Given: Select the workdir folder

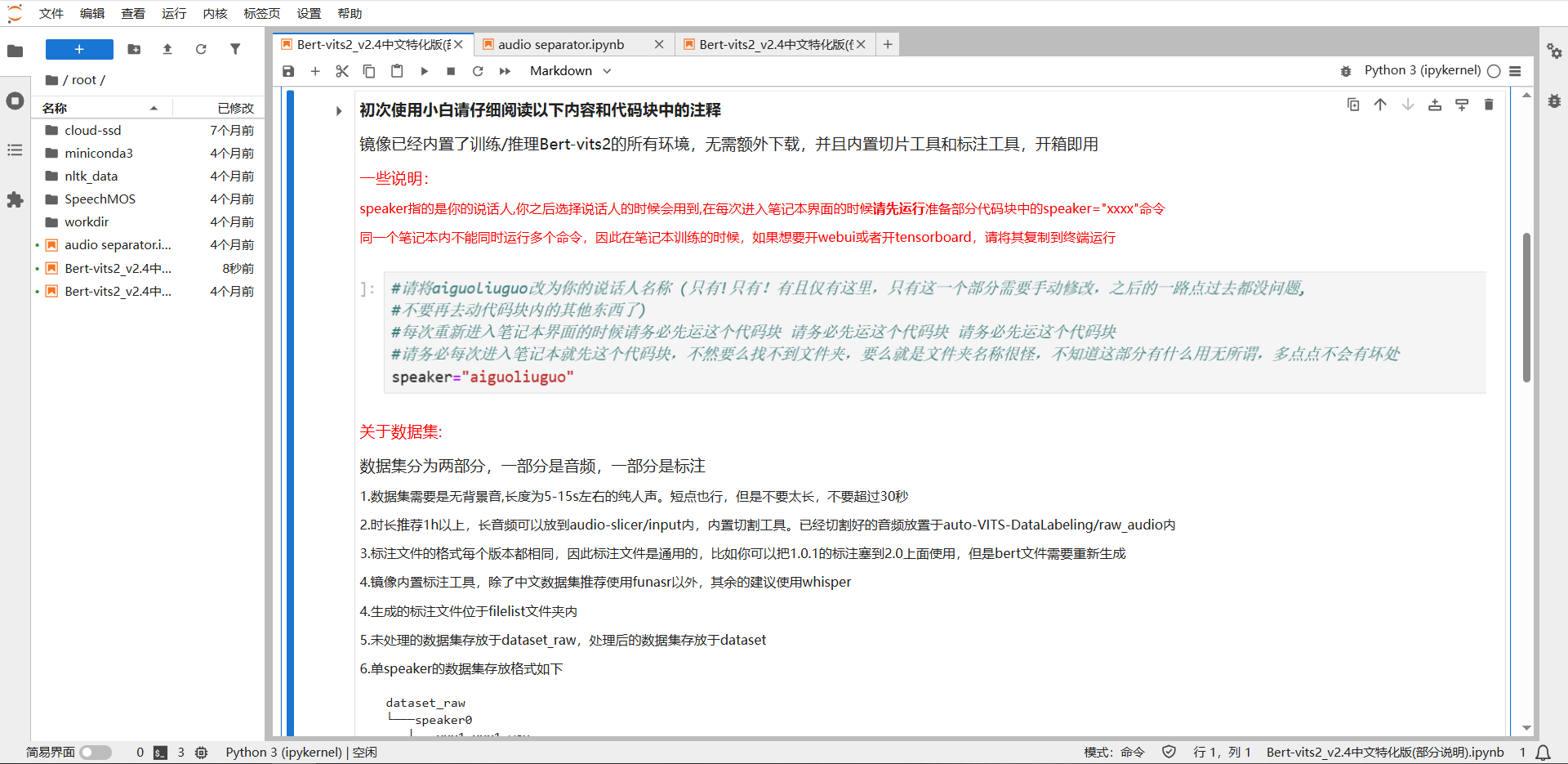Looking at the screenshot, I should [x=148, y=221].
